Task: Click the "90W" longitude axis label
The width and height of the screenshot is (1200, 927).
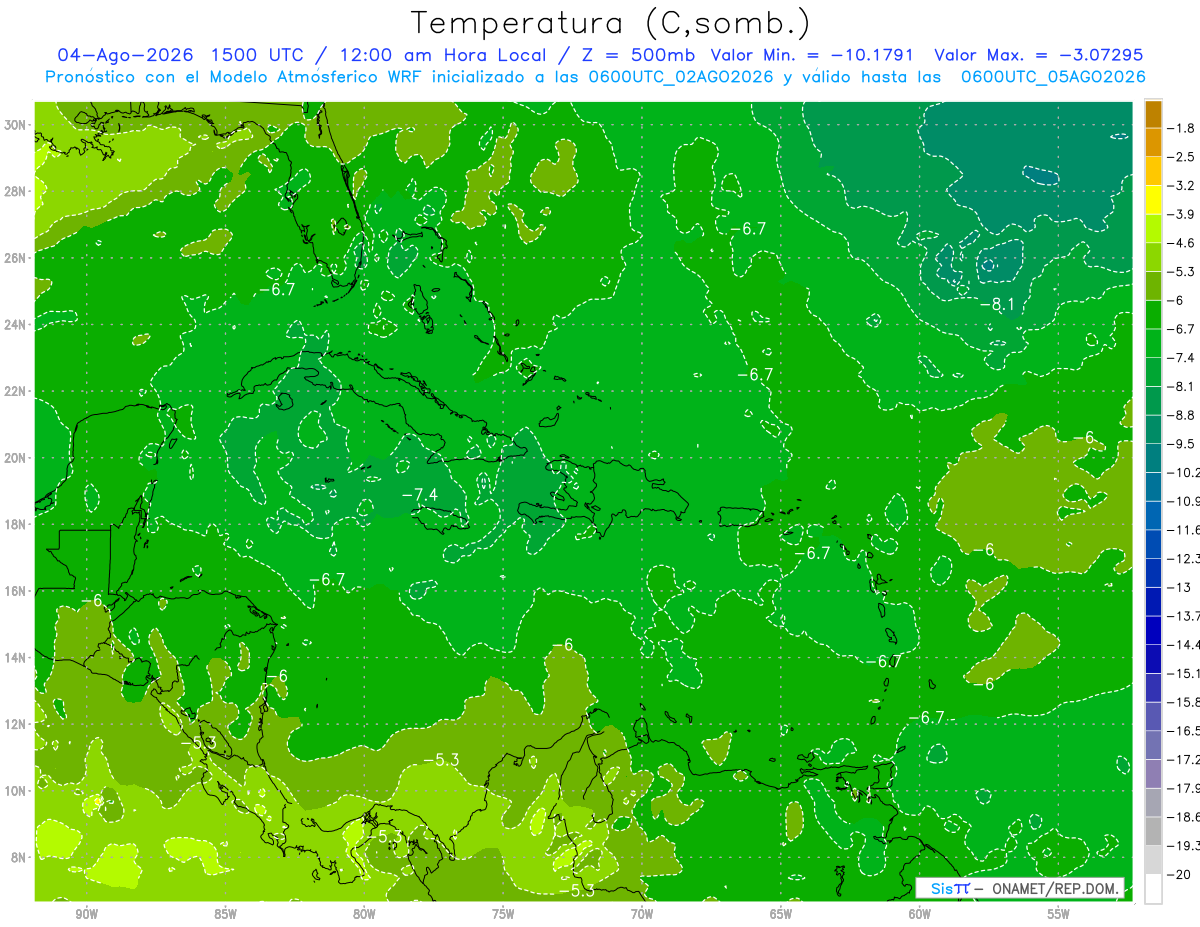Action: pyautogui.click(x=87, y=914)
